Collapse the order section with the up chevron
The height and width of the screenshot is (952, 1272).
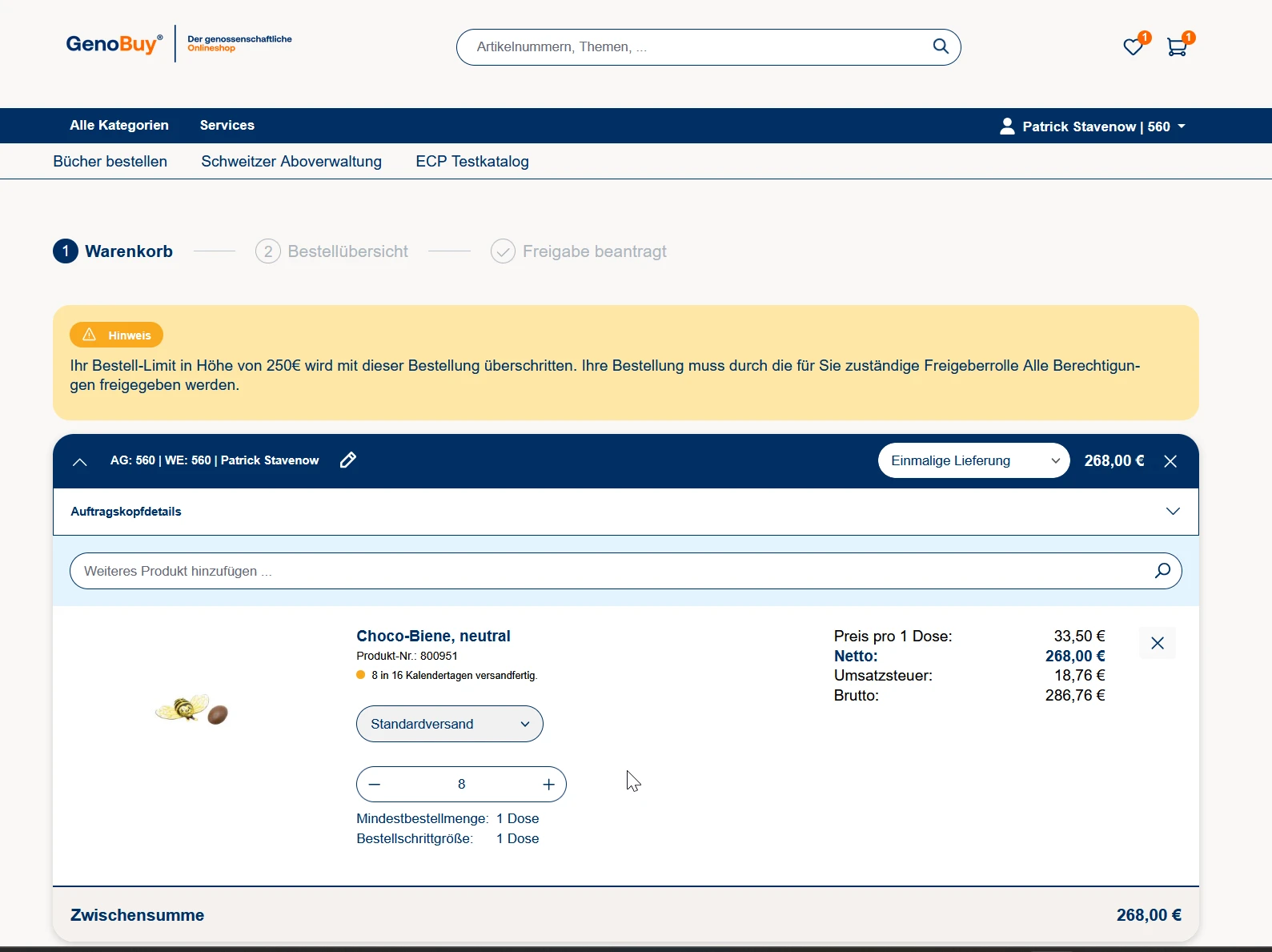pyautogui.click(x=79, y=461)
